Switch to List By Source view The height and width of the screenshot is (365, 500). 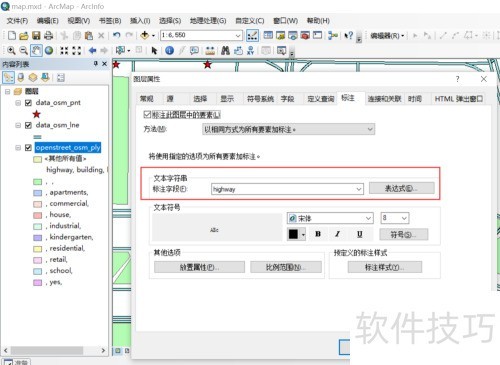[21, 78]
